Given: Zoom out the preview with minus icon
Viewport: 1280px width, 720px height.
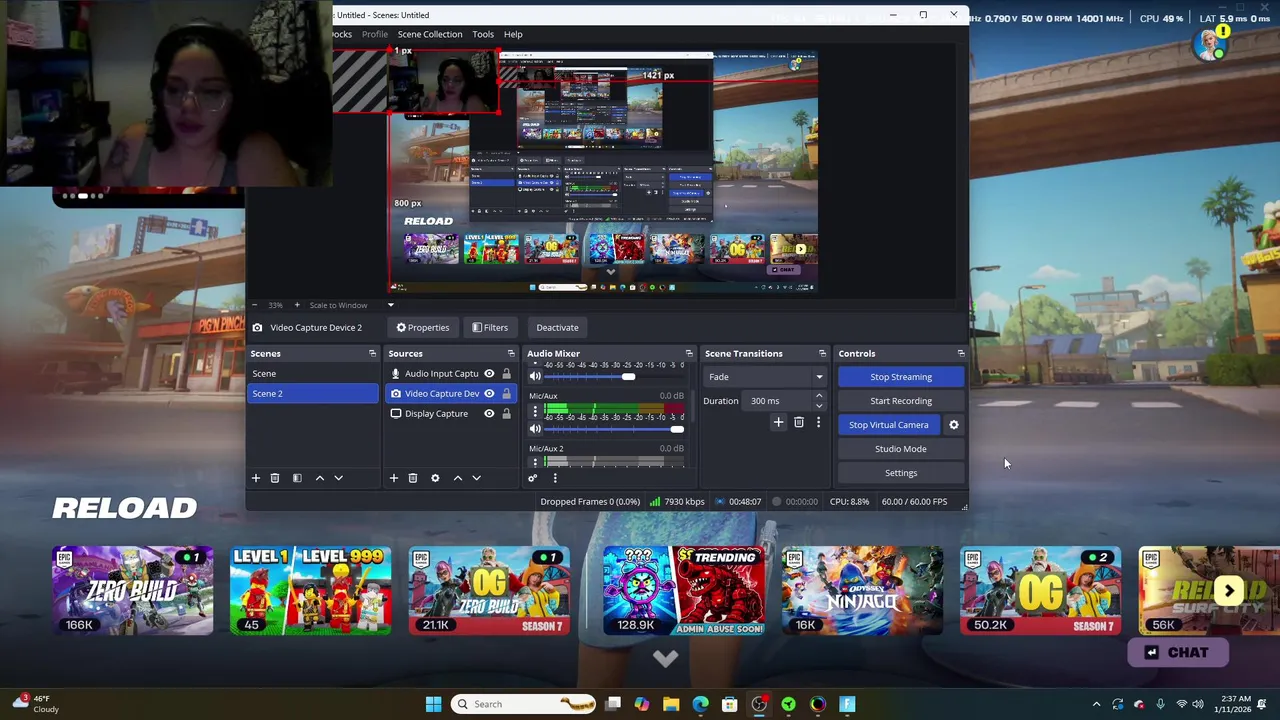Looking at the screenshot, I should 254,305.
